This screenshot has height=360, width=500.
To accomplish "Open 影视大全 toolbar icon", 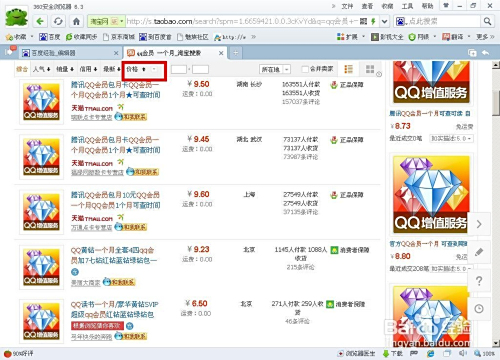I will point(387,37).
